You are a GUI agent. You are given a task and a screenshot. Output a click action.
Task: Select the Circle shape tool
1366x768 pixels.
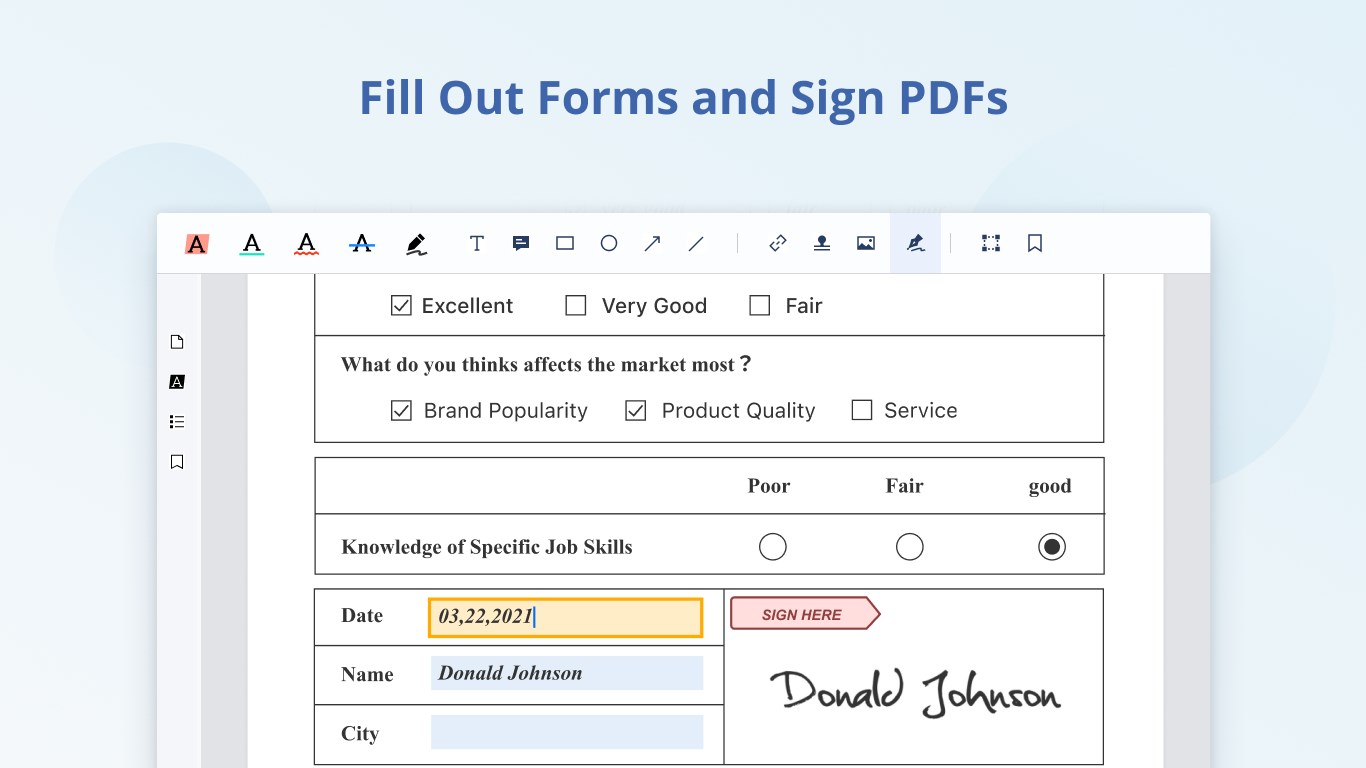point(609,243)
